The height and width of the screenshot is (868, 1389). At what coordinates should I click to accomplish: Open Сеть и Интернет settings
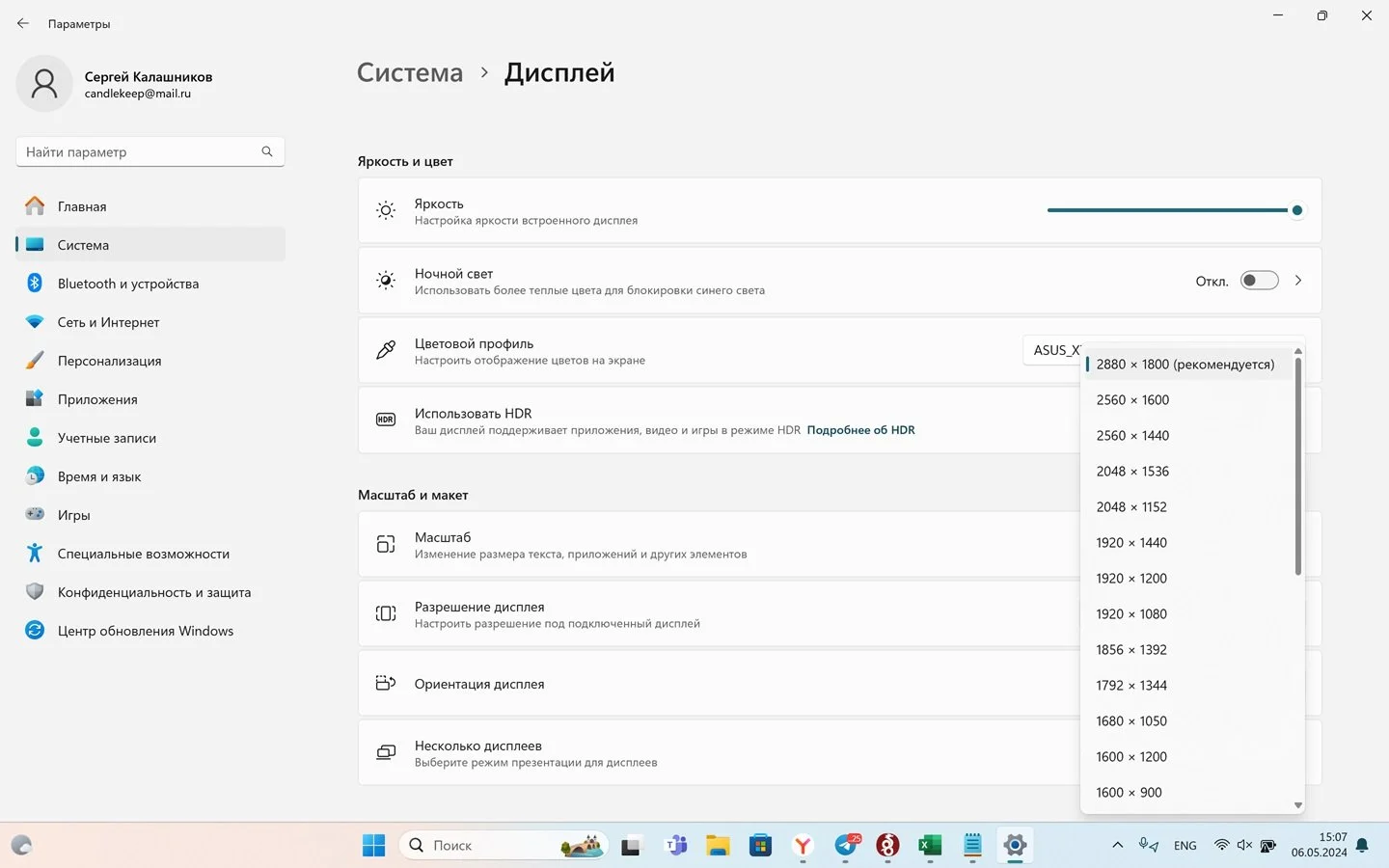click(150, 322)
